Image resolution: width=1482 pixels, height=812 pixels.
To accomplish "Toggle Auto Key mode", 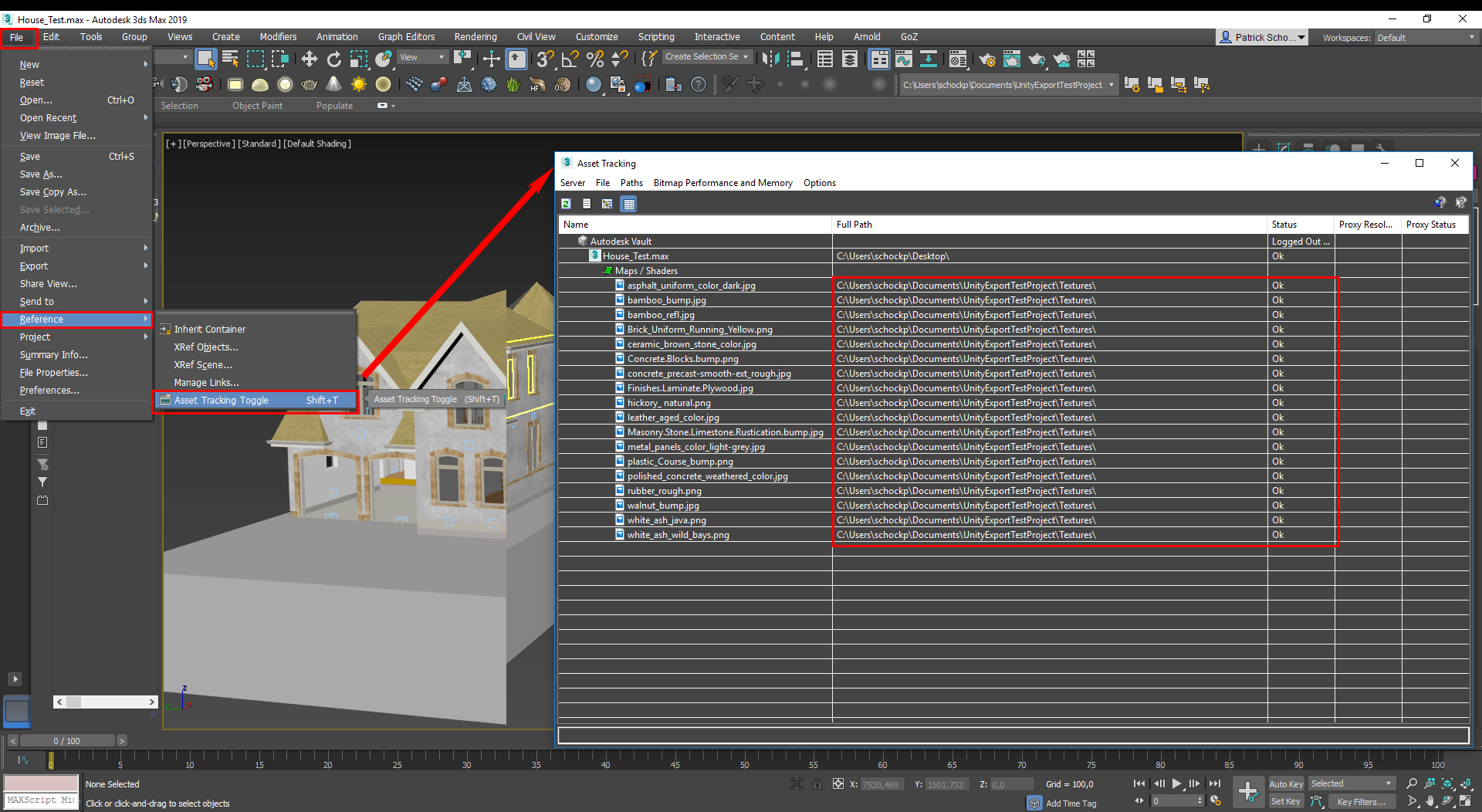I will [1286, 783].
